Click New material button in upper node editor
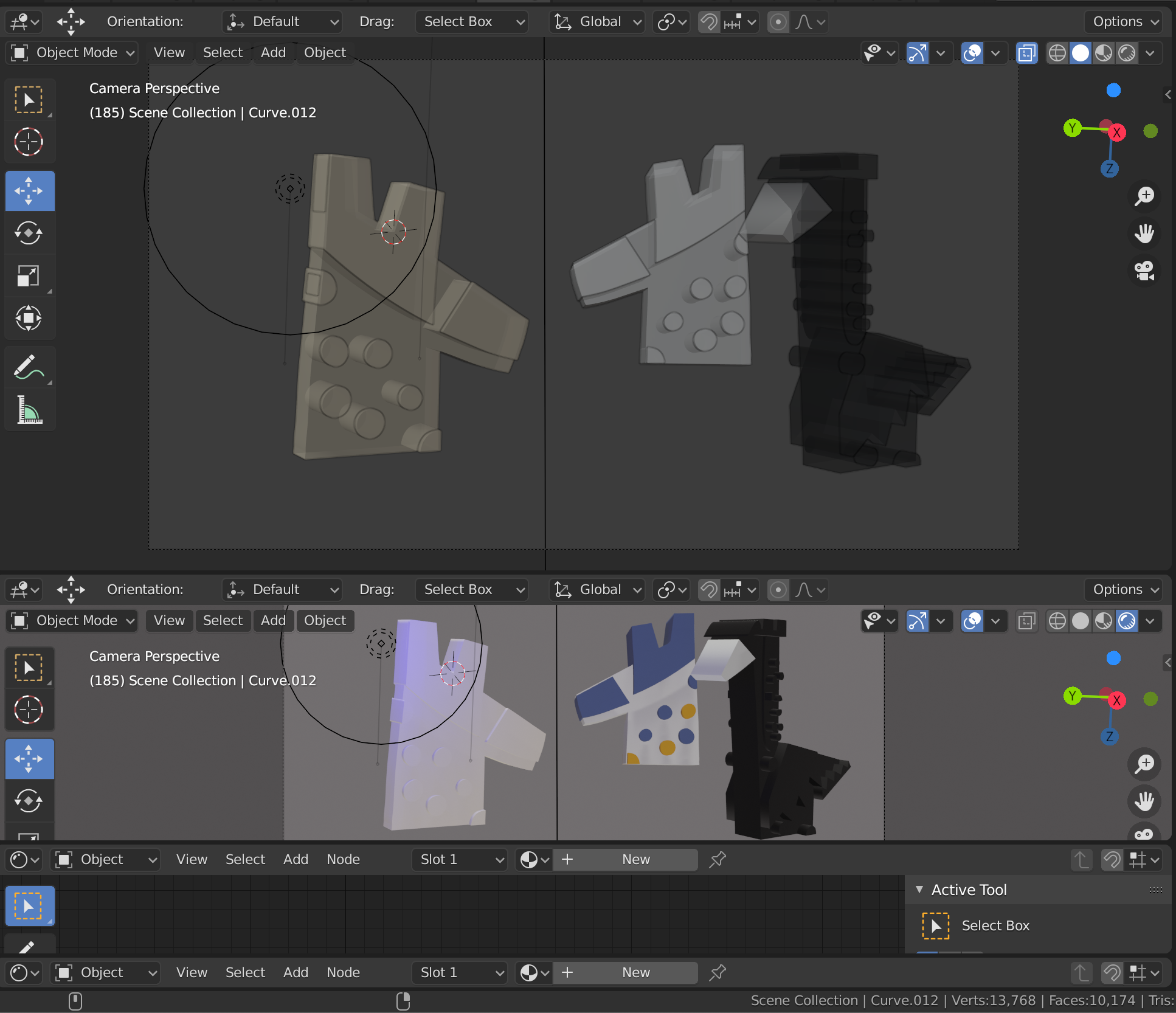The image size is (1176, 1013). click(635, 859)
